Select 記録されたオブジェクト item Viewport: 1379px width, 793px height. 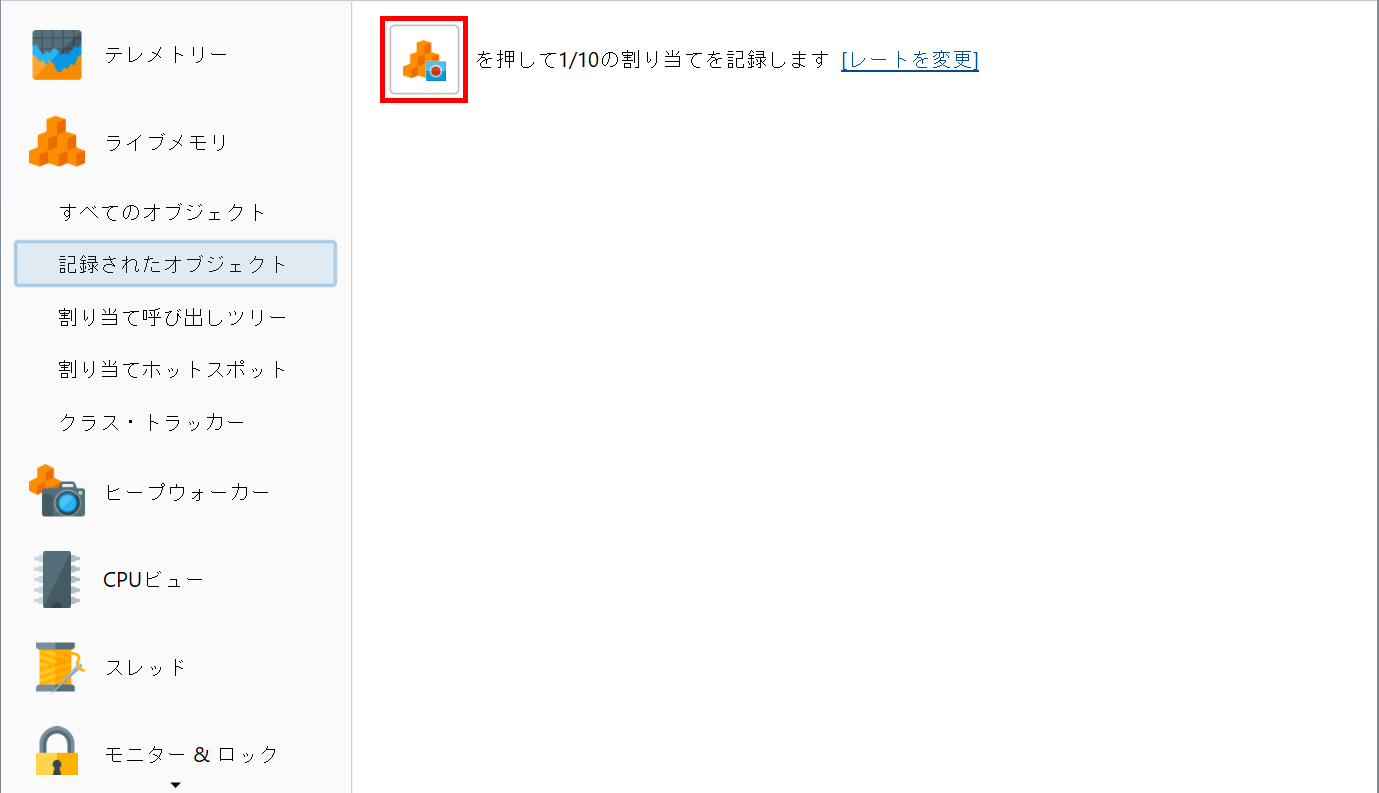coord(175,264)
